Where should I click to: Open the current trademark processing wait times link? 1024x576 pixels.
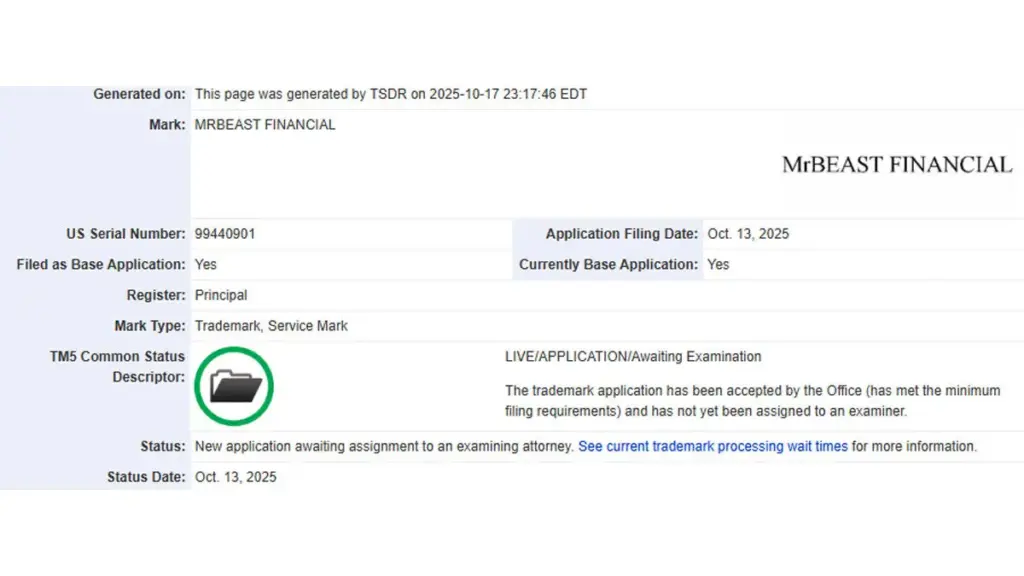click(712, 447)
